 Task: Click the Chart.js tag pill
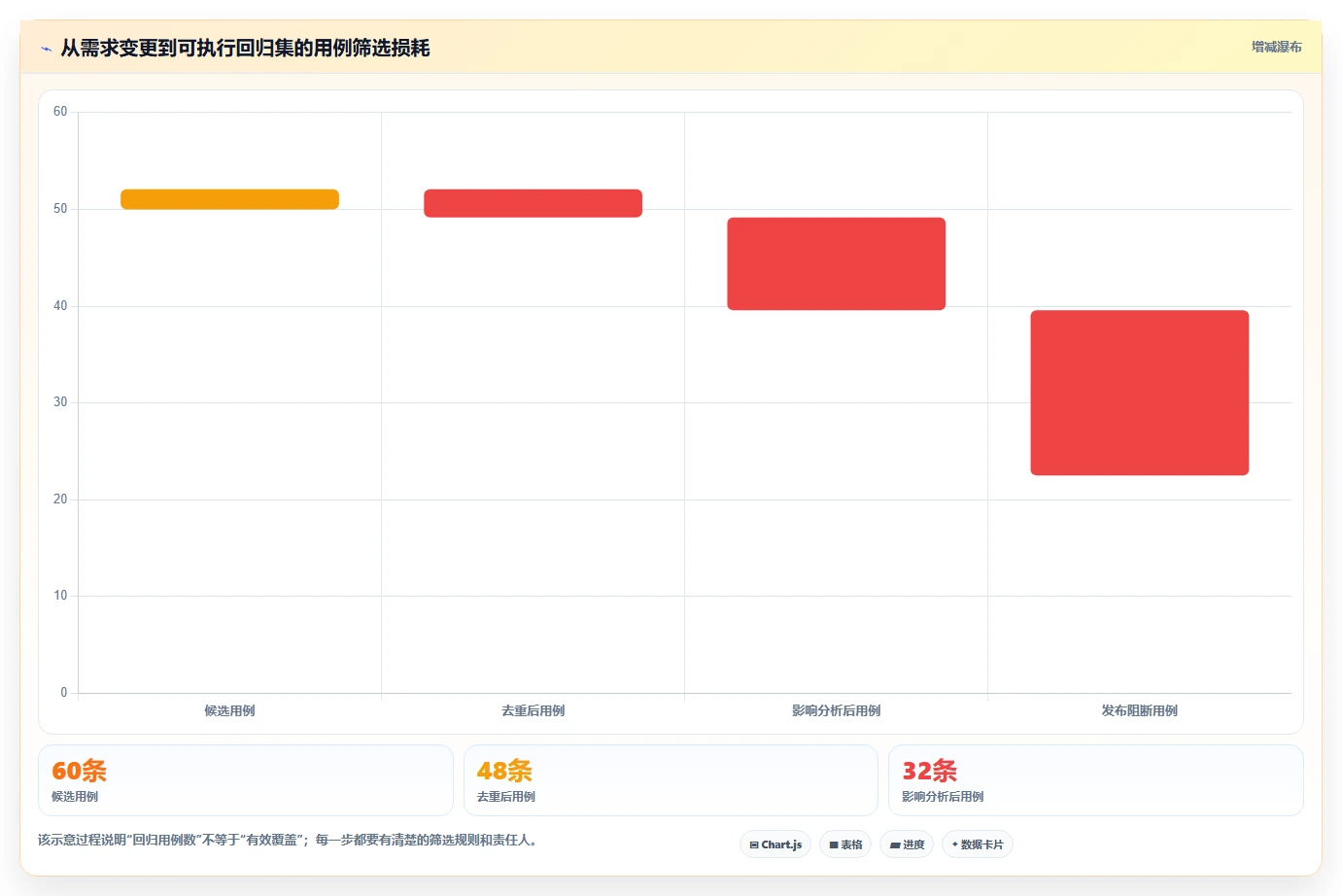[775, 844]
